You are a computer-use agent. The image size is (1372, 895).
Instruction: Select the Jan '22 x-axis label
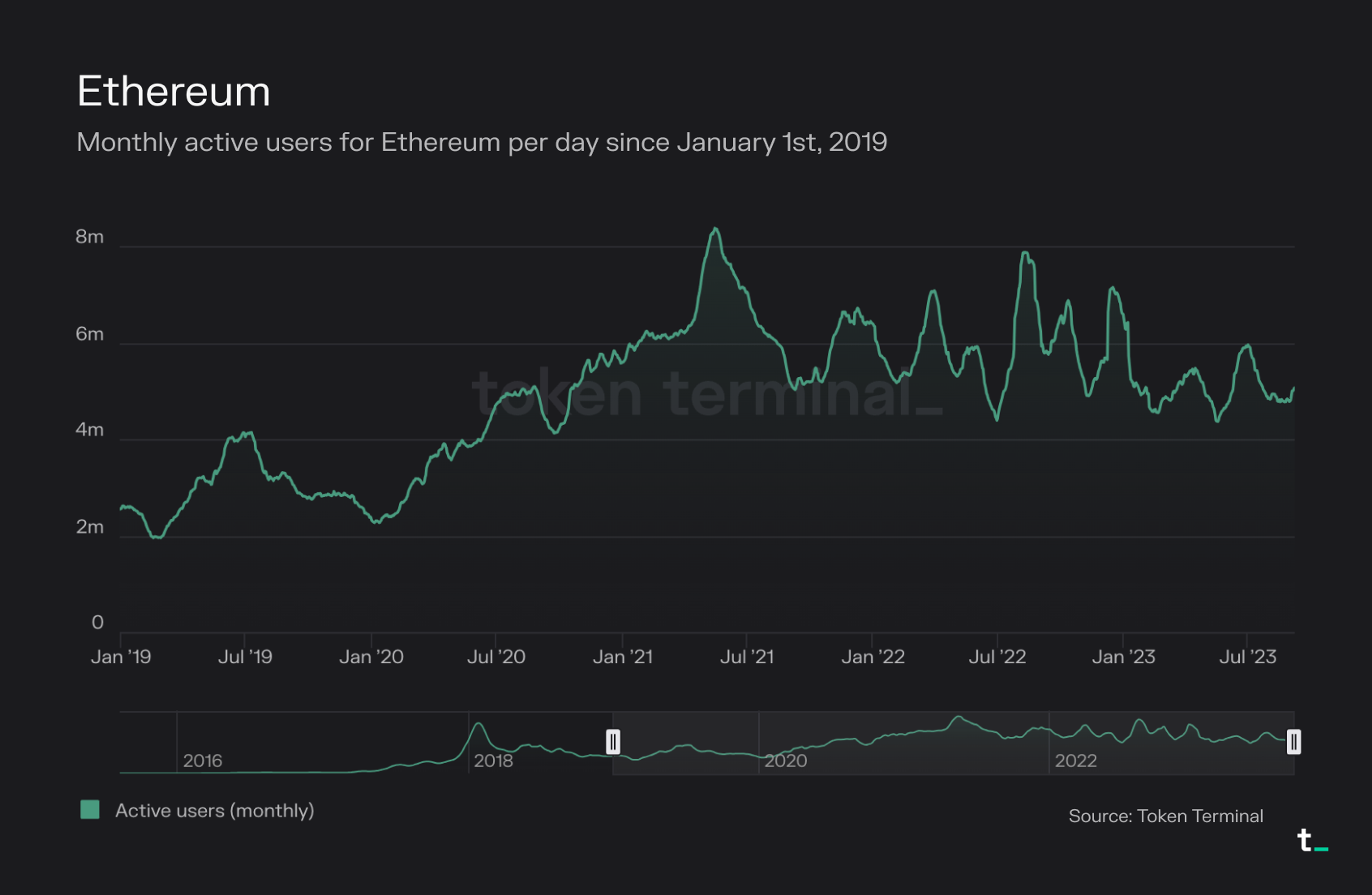873,657
